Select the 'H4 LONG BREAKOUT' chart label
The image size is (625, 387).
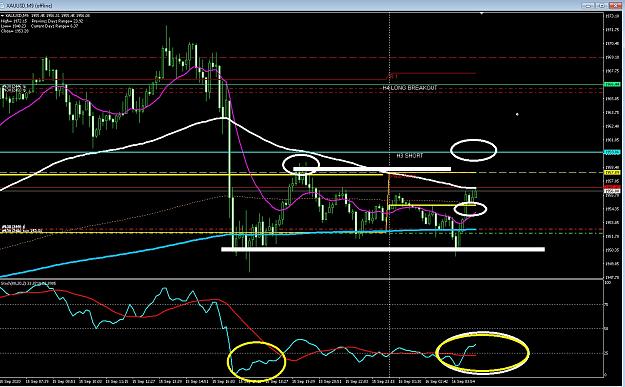[410, 88]
